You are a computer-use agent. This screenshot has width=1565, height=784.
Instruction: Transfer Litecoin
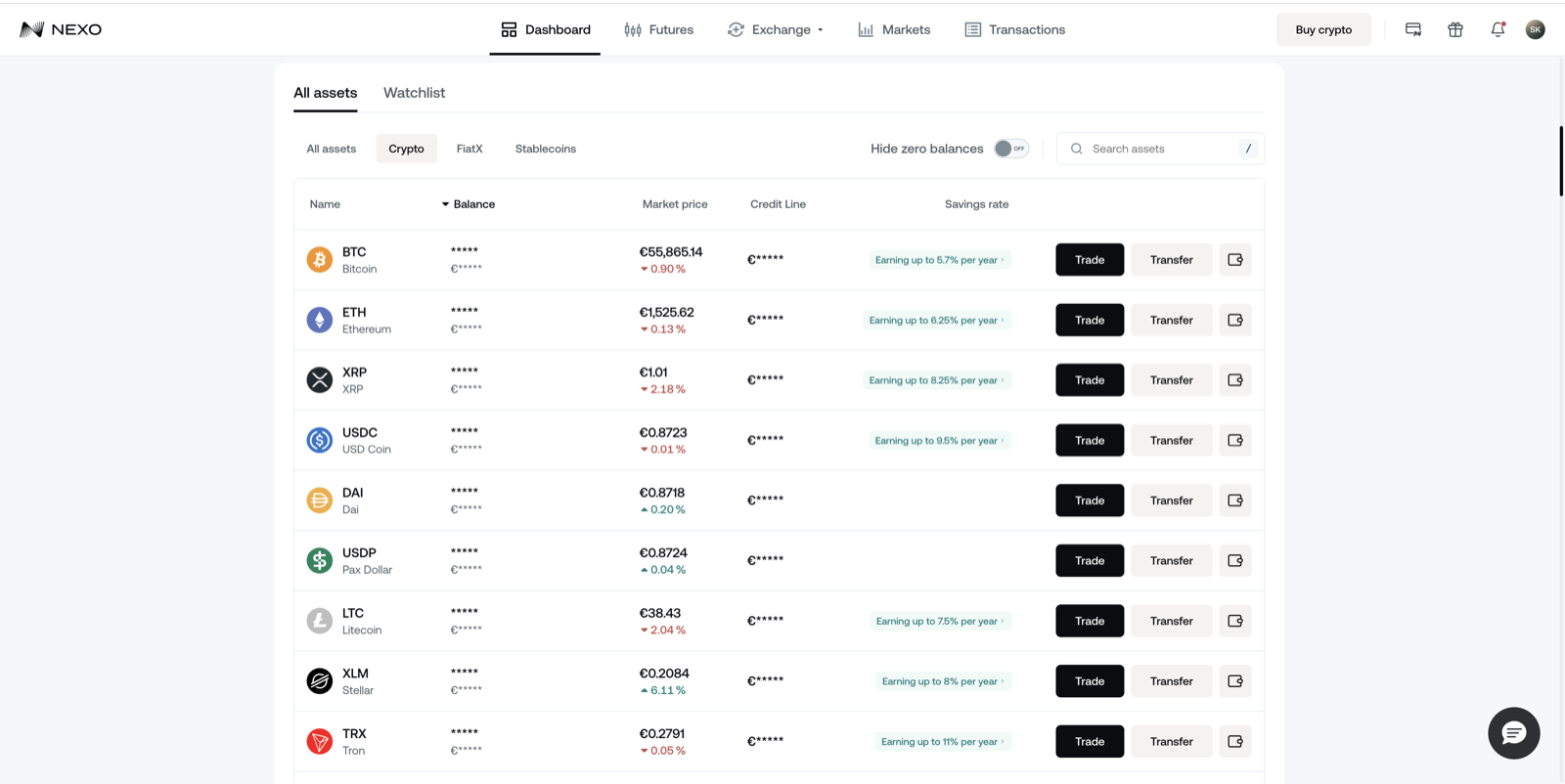tap(1171, 621)
